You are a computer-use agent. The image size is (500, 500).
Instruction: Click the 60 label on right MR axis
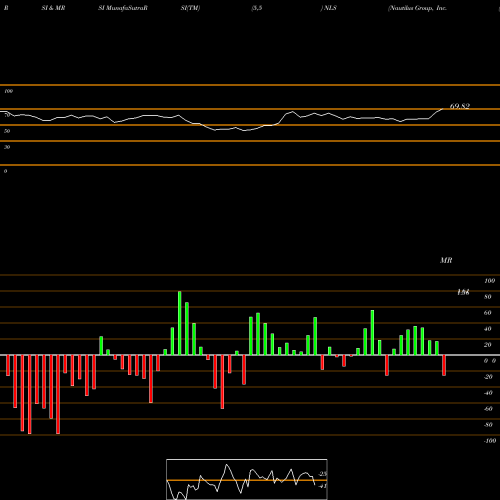[x=488, y=313]
